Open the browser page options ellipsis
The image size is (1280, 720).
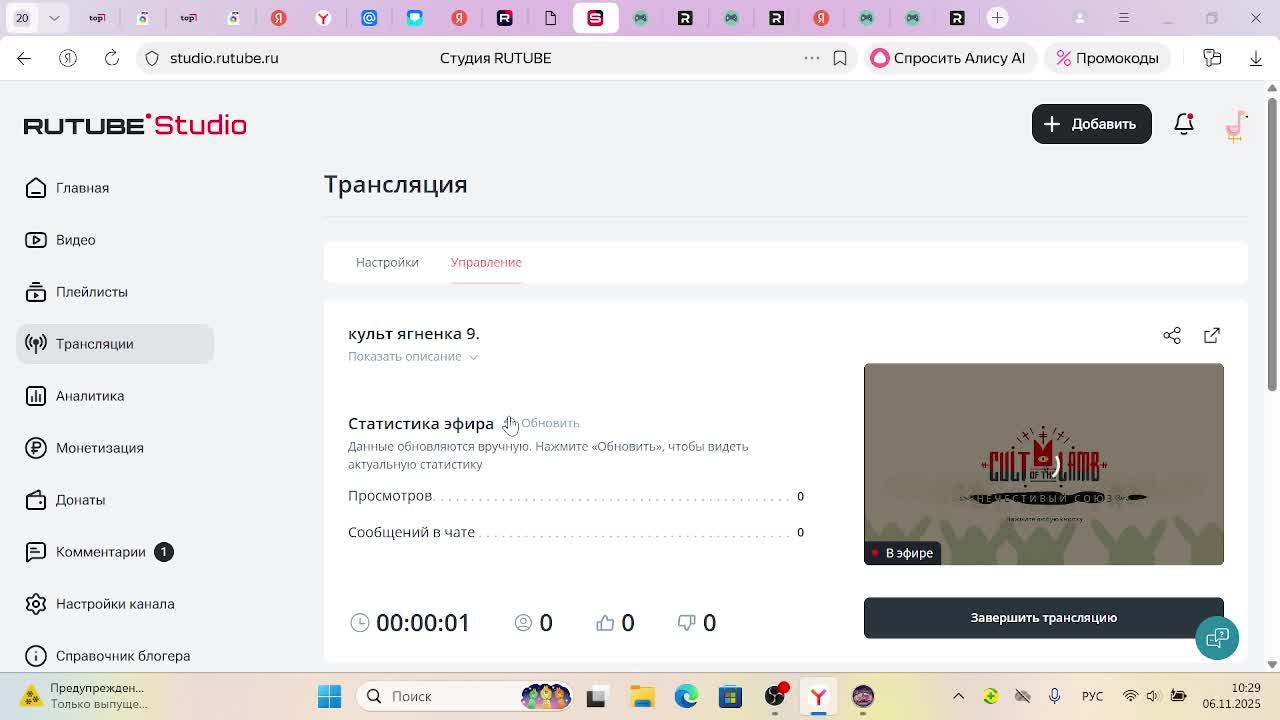812,58
